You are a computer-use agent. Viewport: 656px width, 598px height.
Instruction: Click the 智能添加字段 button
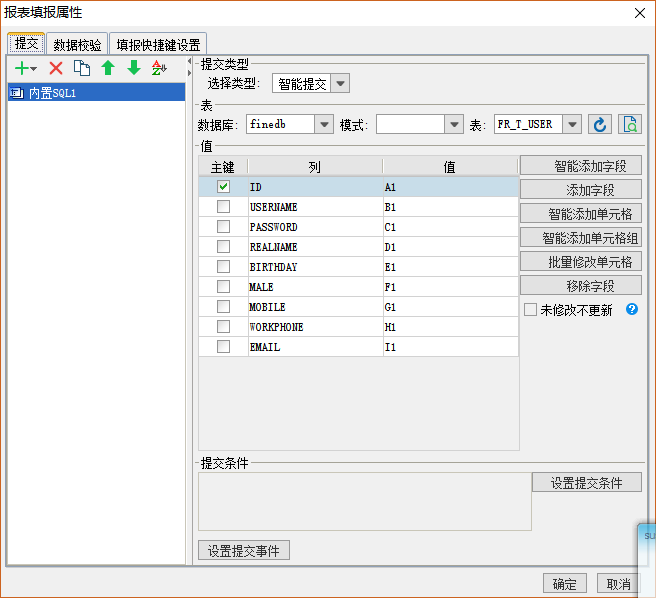point(581,166)
